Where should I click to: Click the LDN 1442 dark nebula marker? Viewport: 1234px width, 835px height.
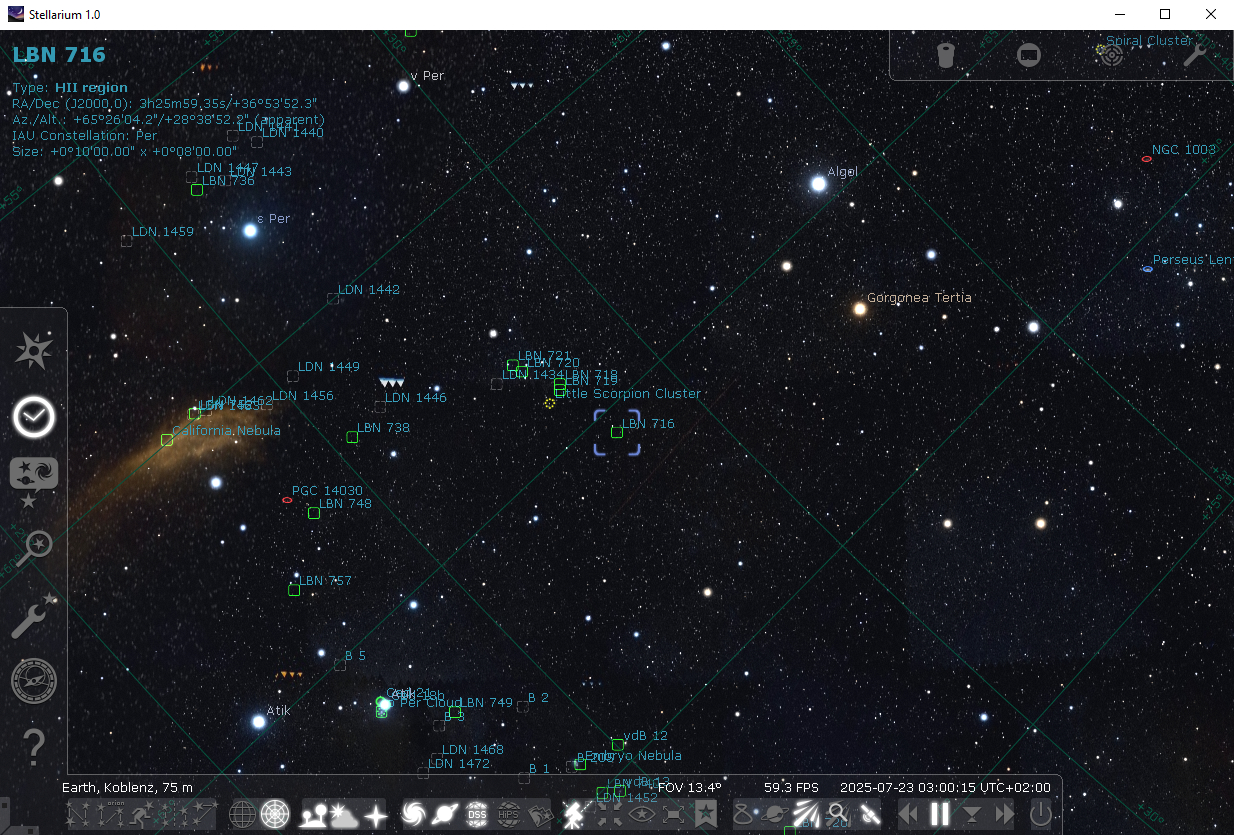(333, 299)
